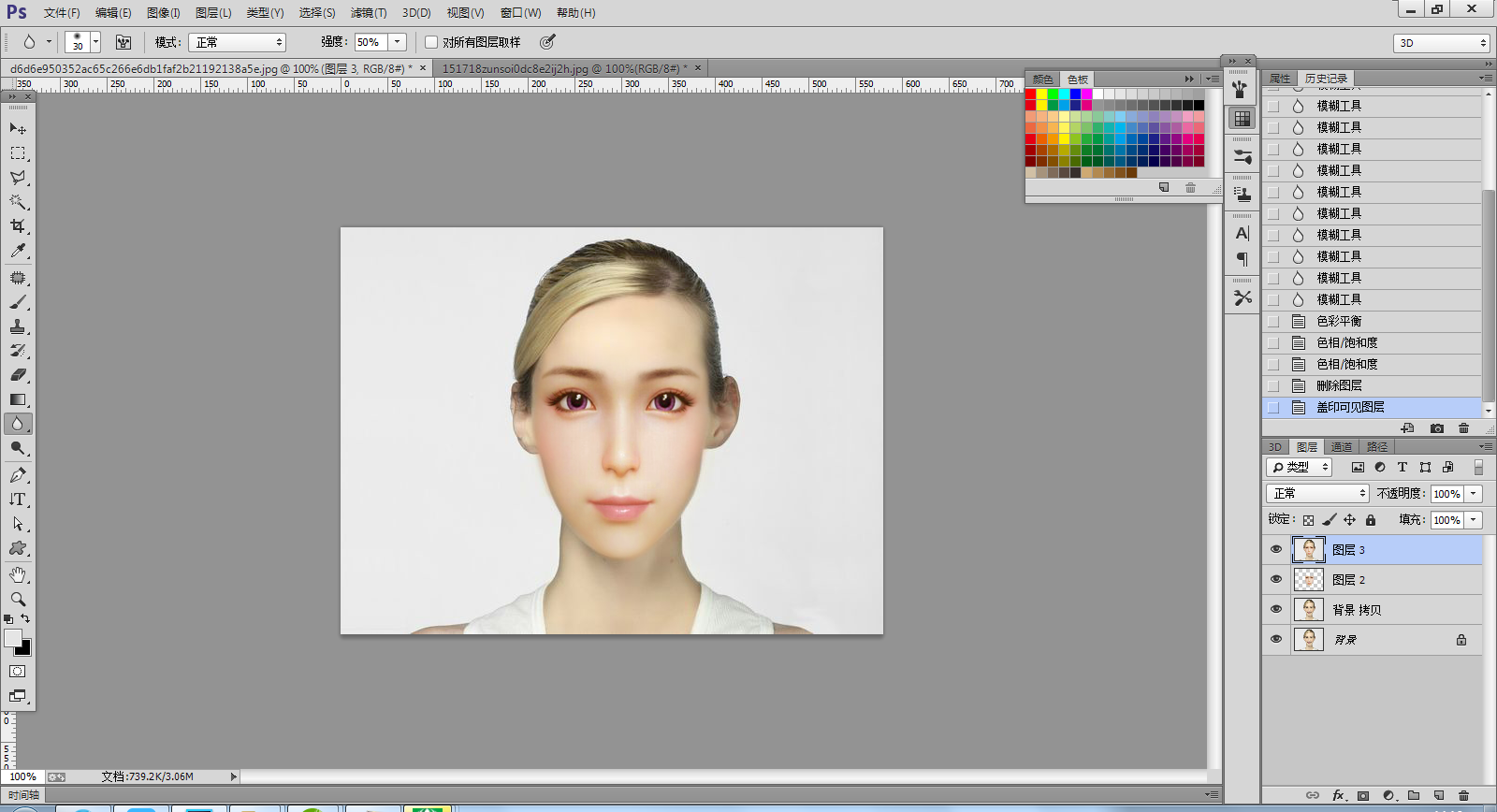
Task: Hide 图层 2 layer visibility
Action: 1276,579
